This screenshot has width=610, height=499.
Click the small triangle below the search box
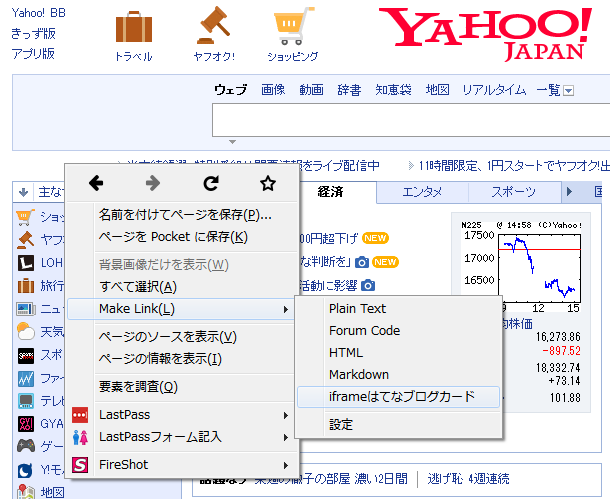point(232,142)
